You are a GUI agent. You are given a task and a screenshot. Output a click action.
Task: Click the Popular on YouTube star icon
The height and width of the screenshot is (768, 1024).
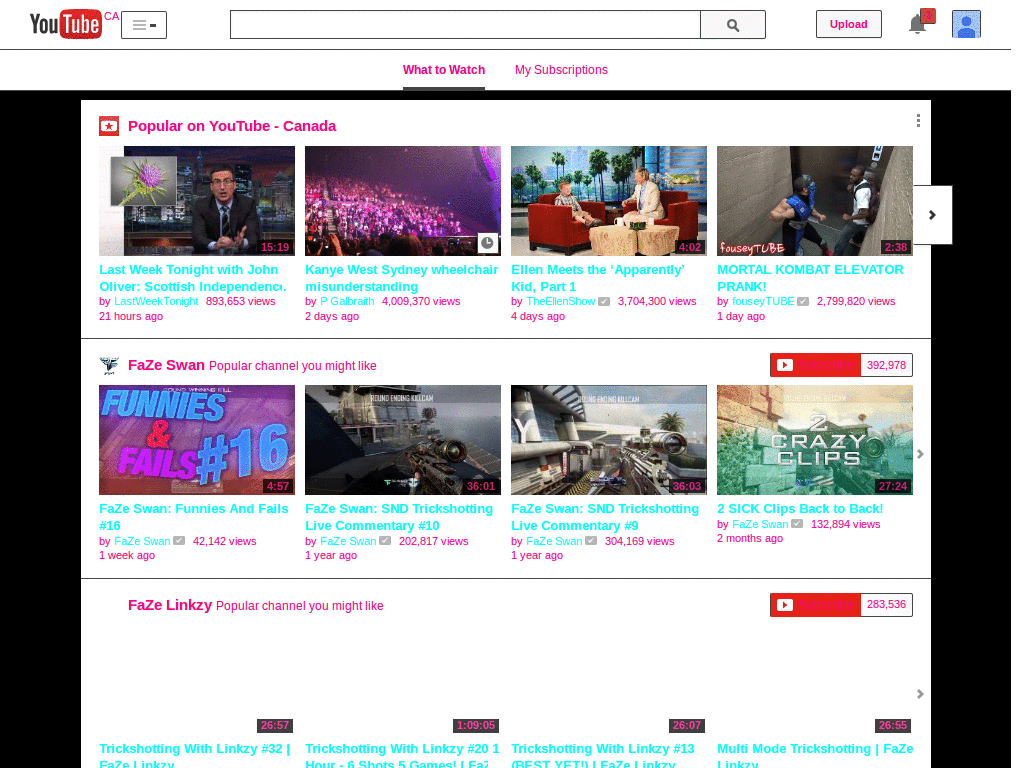tap(108, 126)
